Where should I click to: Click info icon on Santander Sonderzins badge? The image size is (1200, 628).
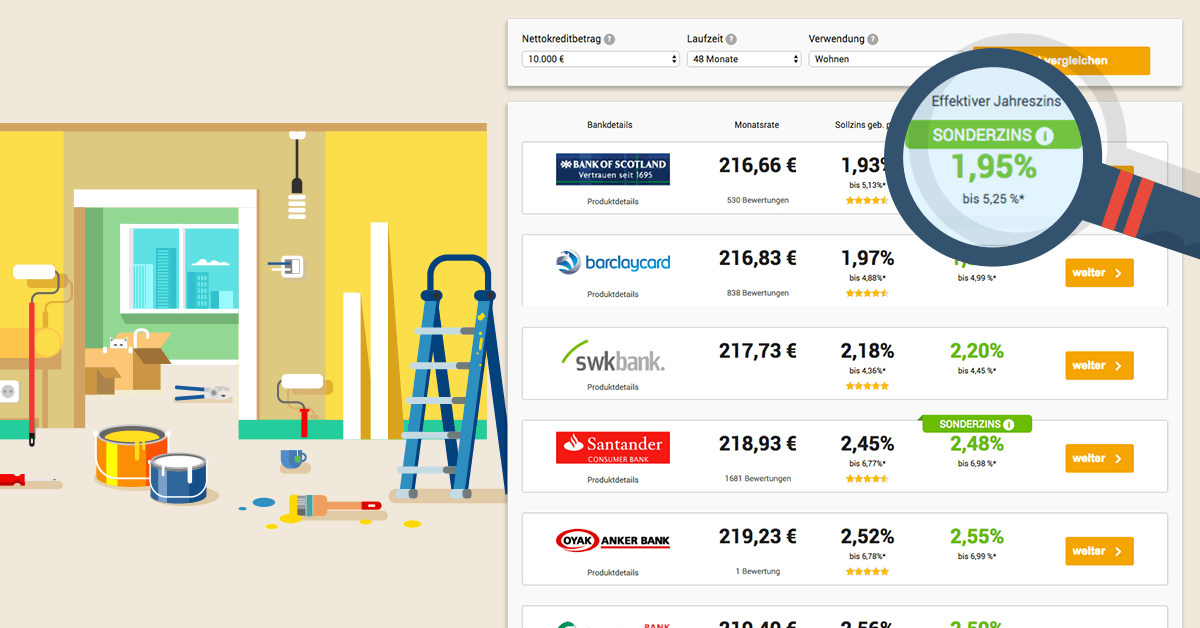click(x=1008, y=424)
